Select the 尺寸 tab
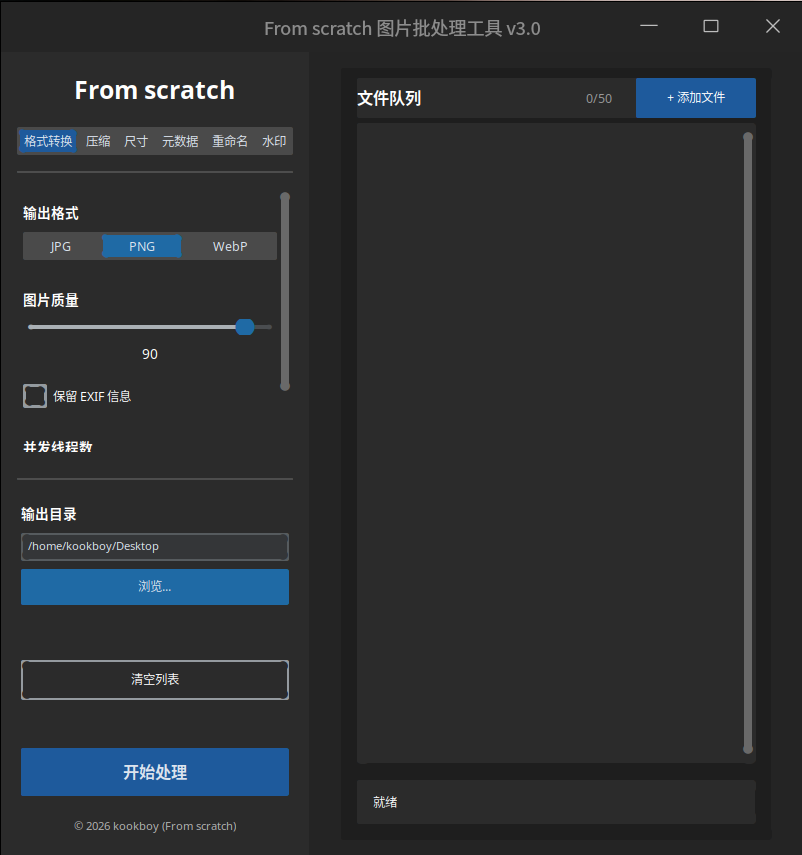This screenshot has height=855, width=802. [136, 141]
